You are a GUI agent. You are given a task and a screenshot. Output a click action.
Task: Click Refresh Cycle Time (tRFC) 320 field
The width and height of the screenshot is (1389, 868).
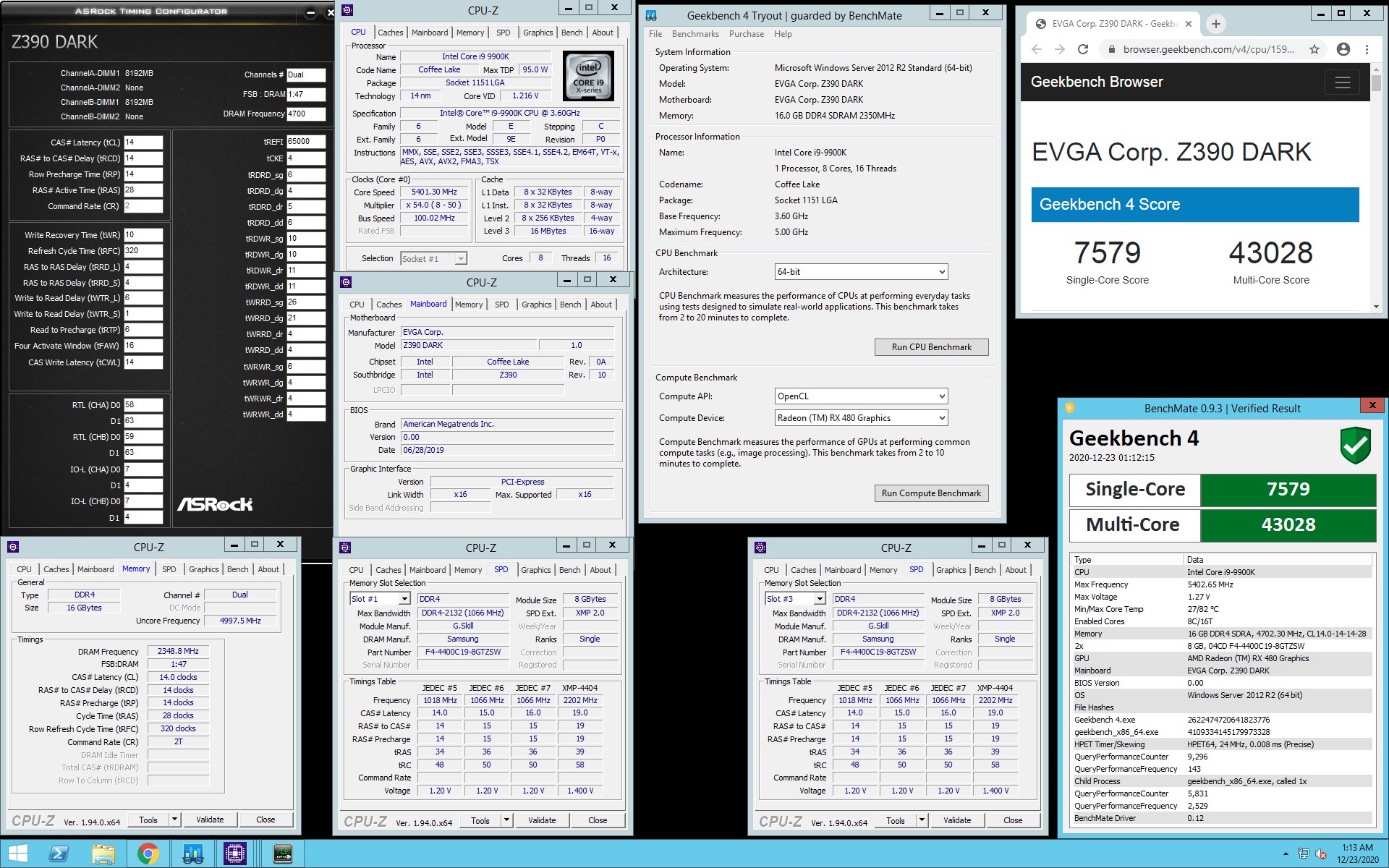click(143, 251)
